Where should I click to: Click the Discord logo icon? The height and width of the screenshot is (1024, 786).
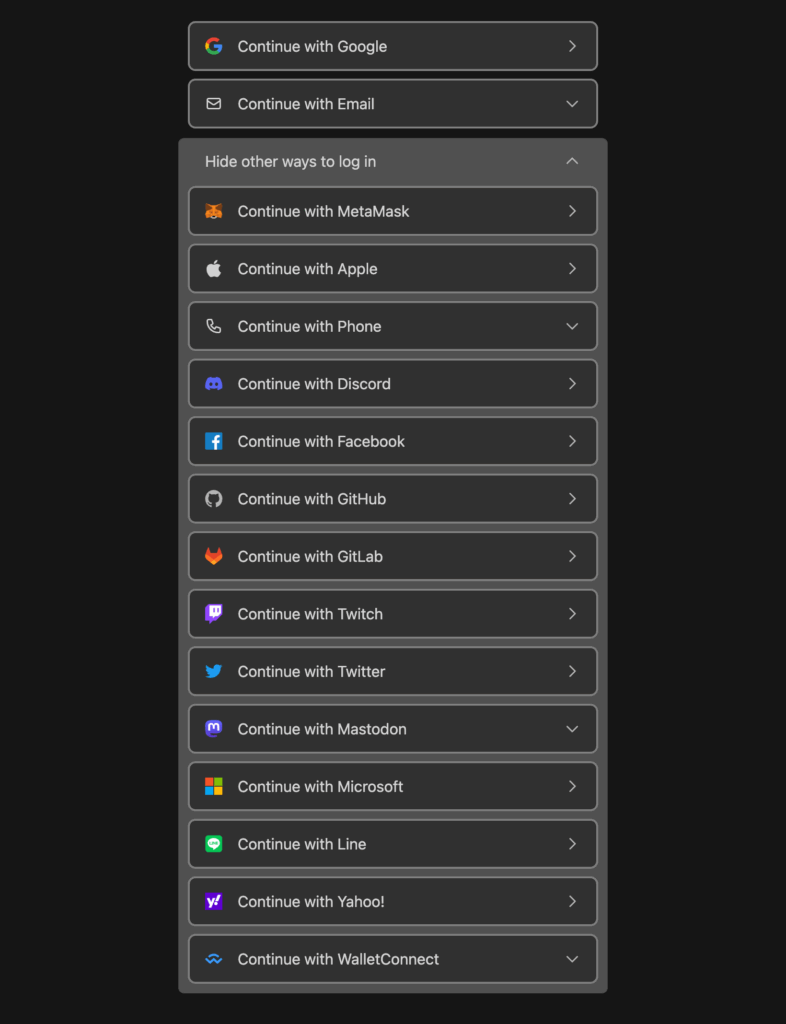213,383
